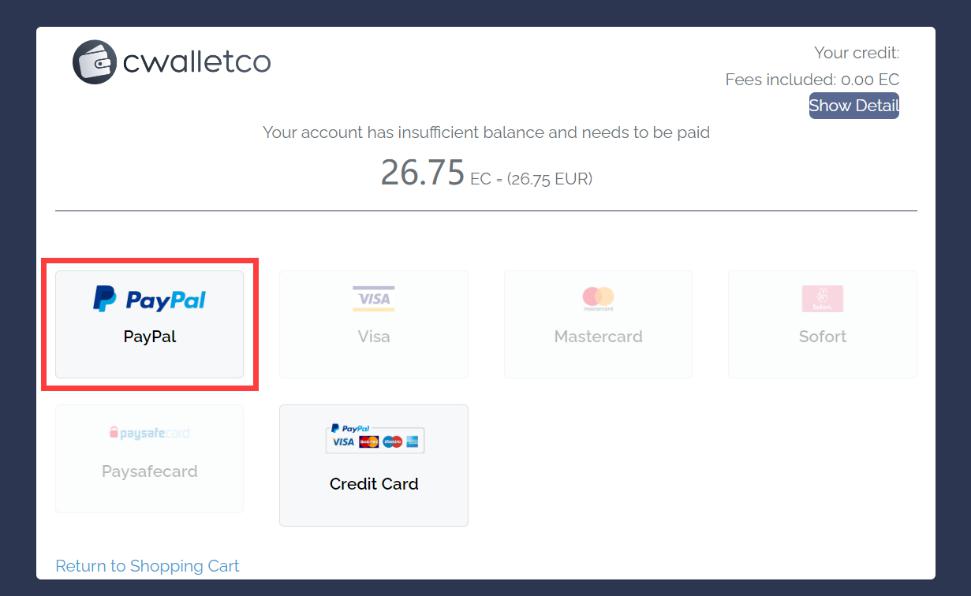971x596 pixels.
Task: Pick the Mastercard payment label
Action: tap(598, 337)
